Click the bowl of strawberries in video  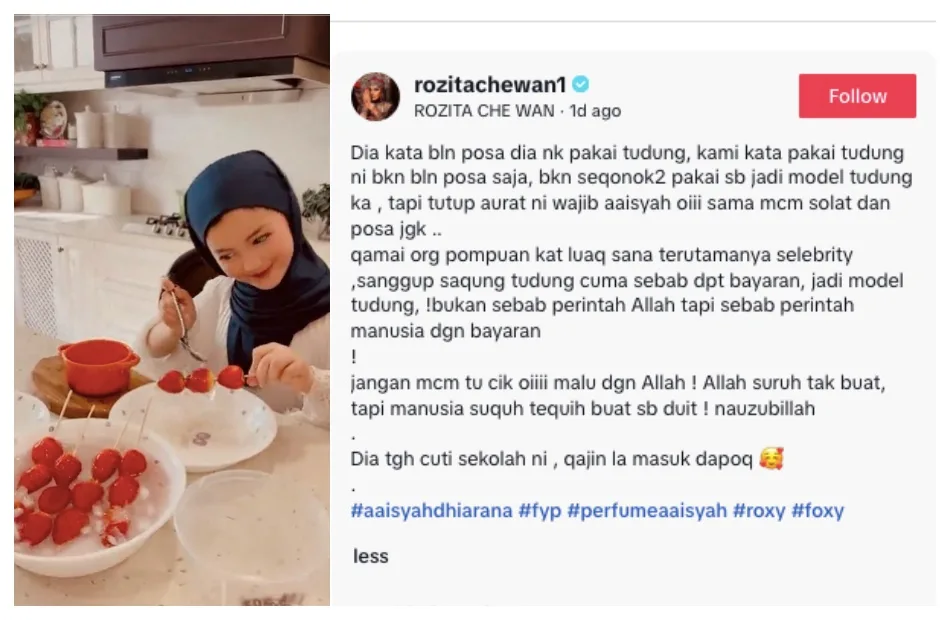coord(97,494)
